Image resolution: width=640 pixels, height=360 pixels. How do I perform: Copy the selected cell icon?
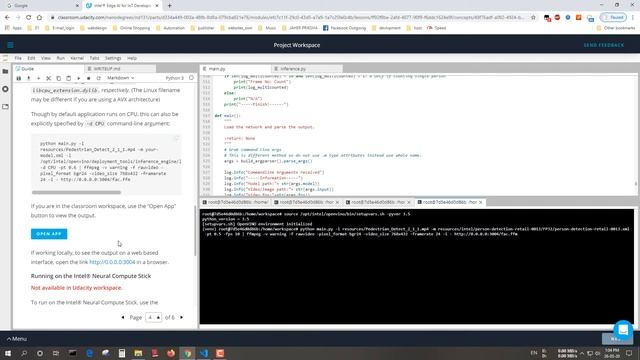[58, 78]
